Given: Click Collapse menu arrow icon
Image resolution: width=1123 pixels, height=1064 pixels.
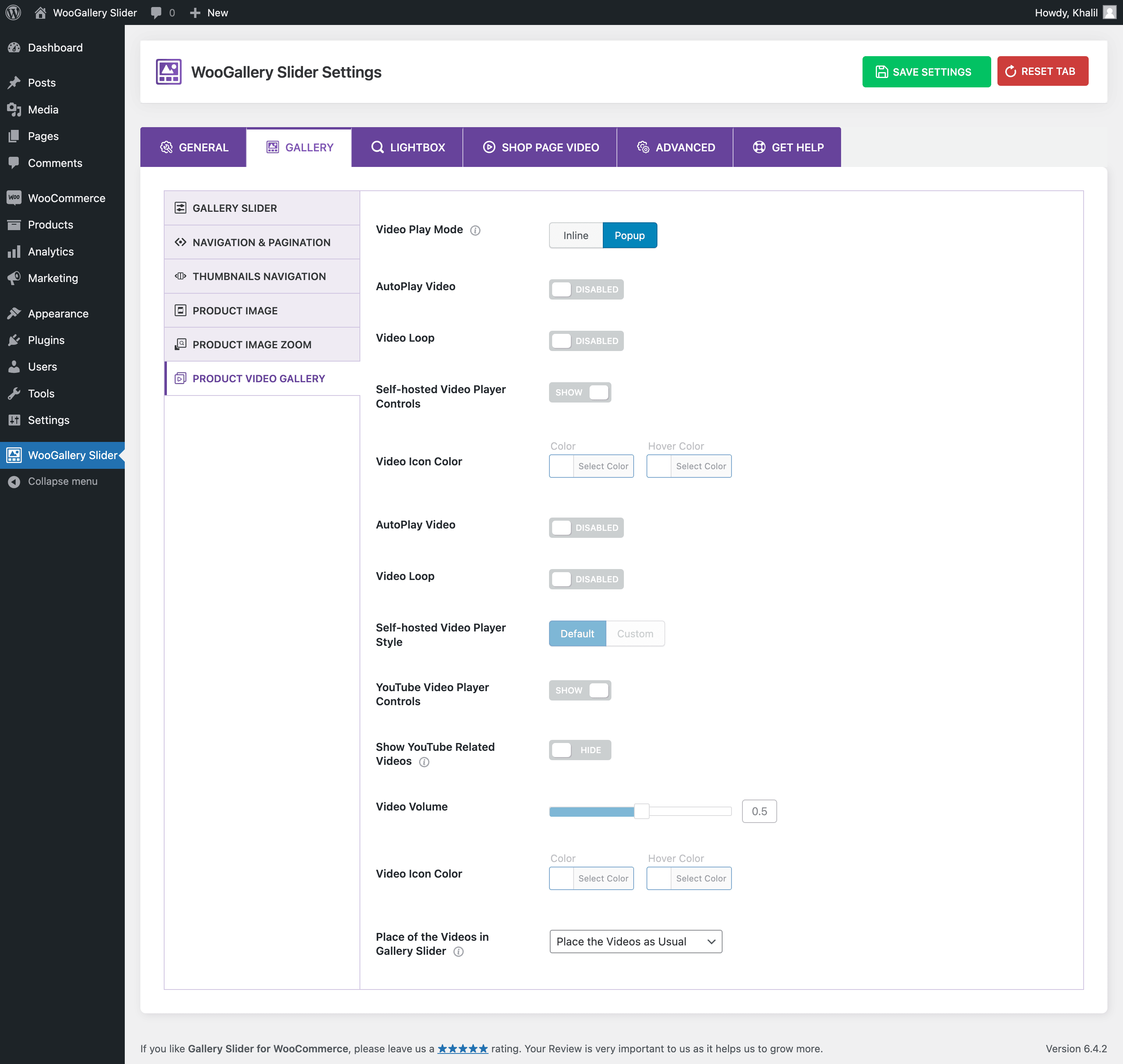Looking at the screenshot, I should click(14, 482).
